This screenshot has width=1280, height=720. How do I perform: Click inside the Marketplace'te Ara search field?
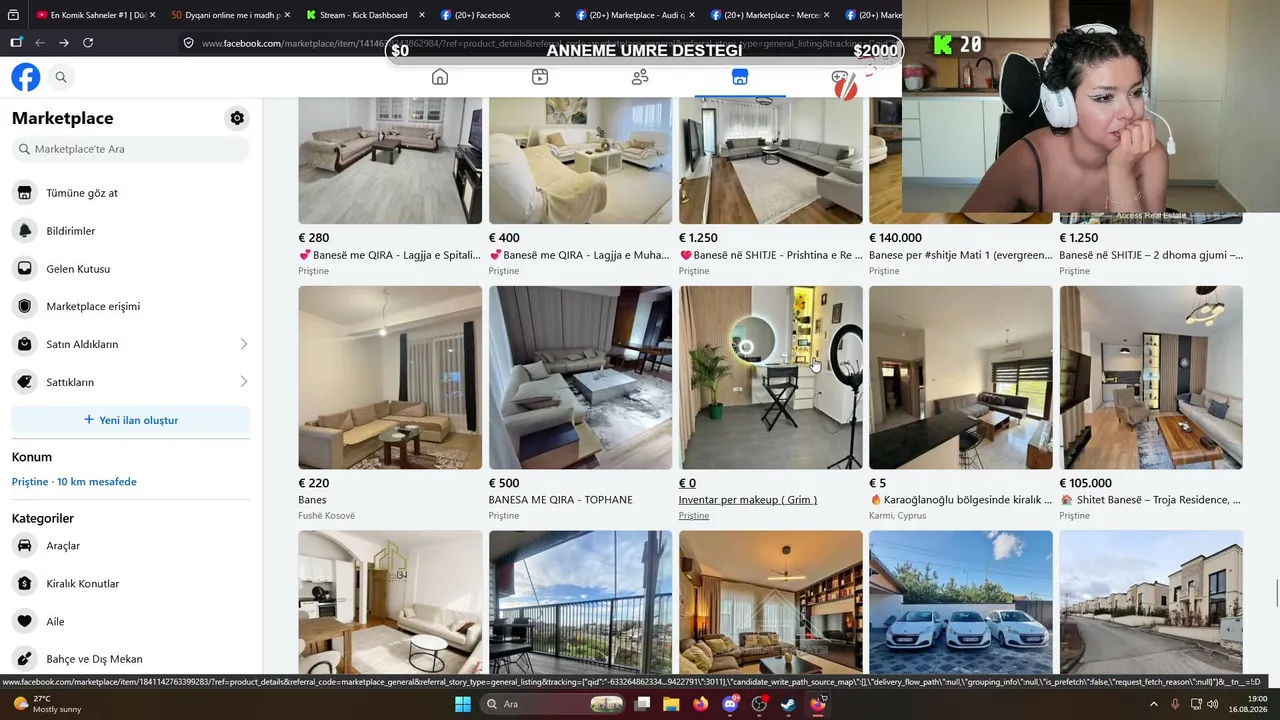point(131,149)
